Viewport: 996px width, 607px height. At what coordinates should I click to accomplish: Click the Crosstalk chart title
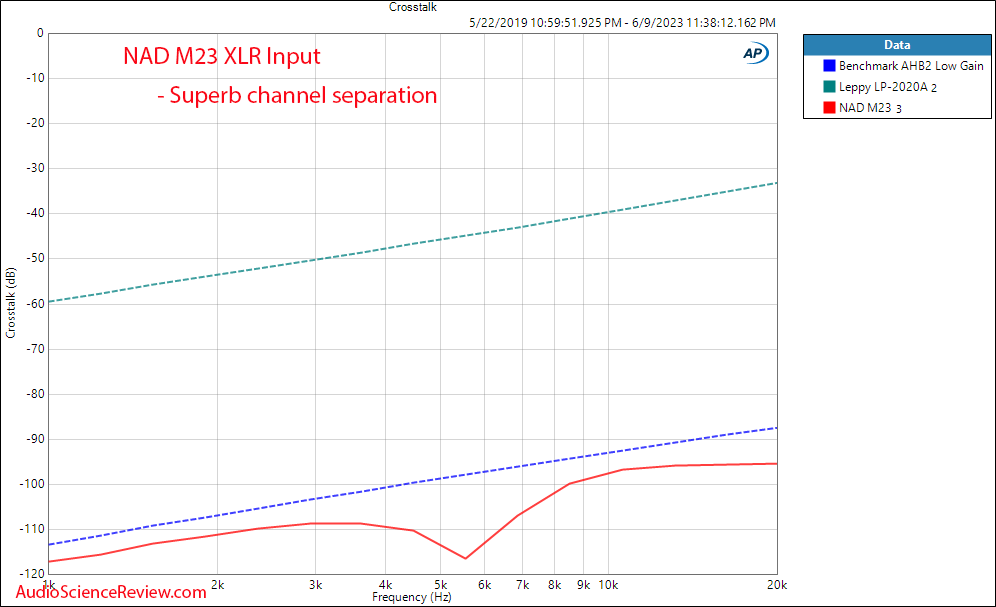click(413, 7)
